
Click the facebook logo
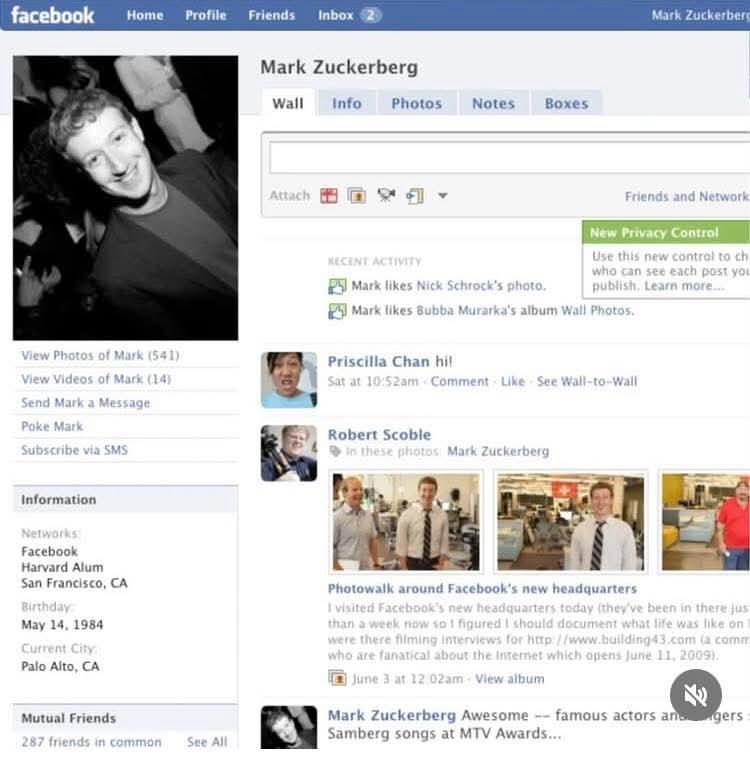52,15
